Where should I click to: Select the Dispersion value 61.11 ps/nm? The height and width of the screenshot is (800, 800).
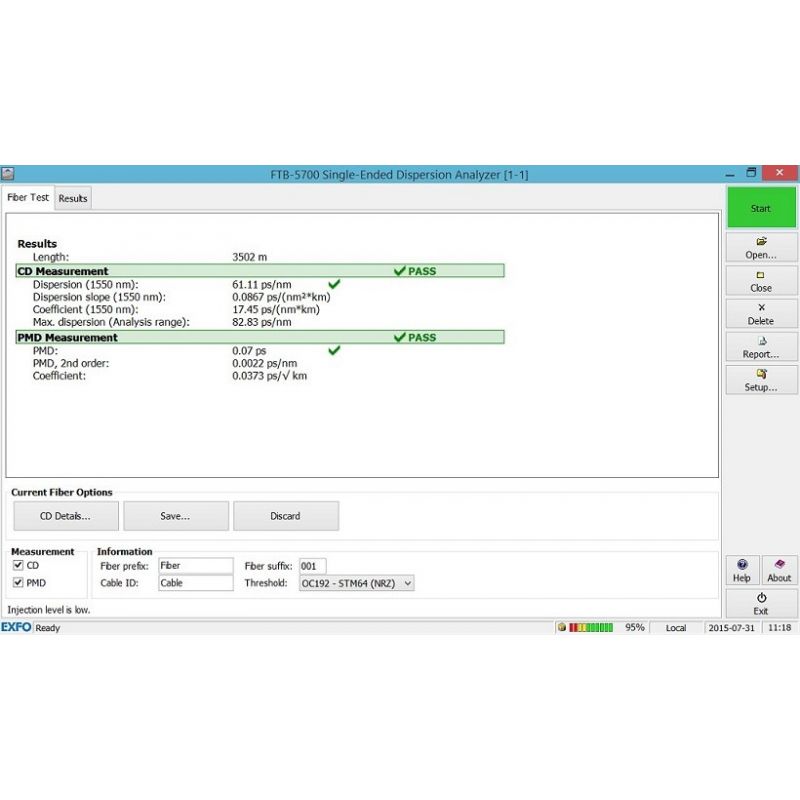tap(262, 285)
